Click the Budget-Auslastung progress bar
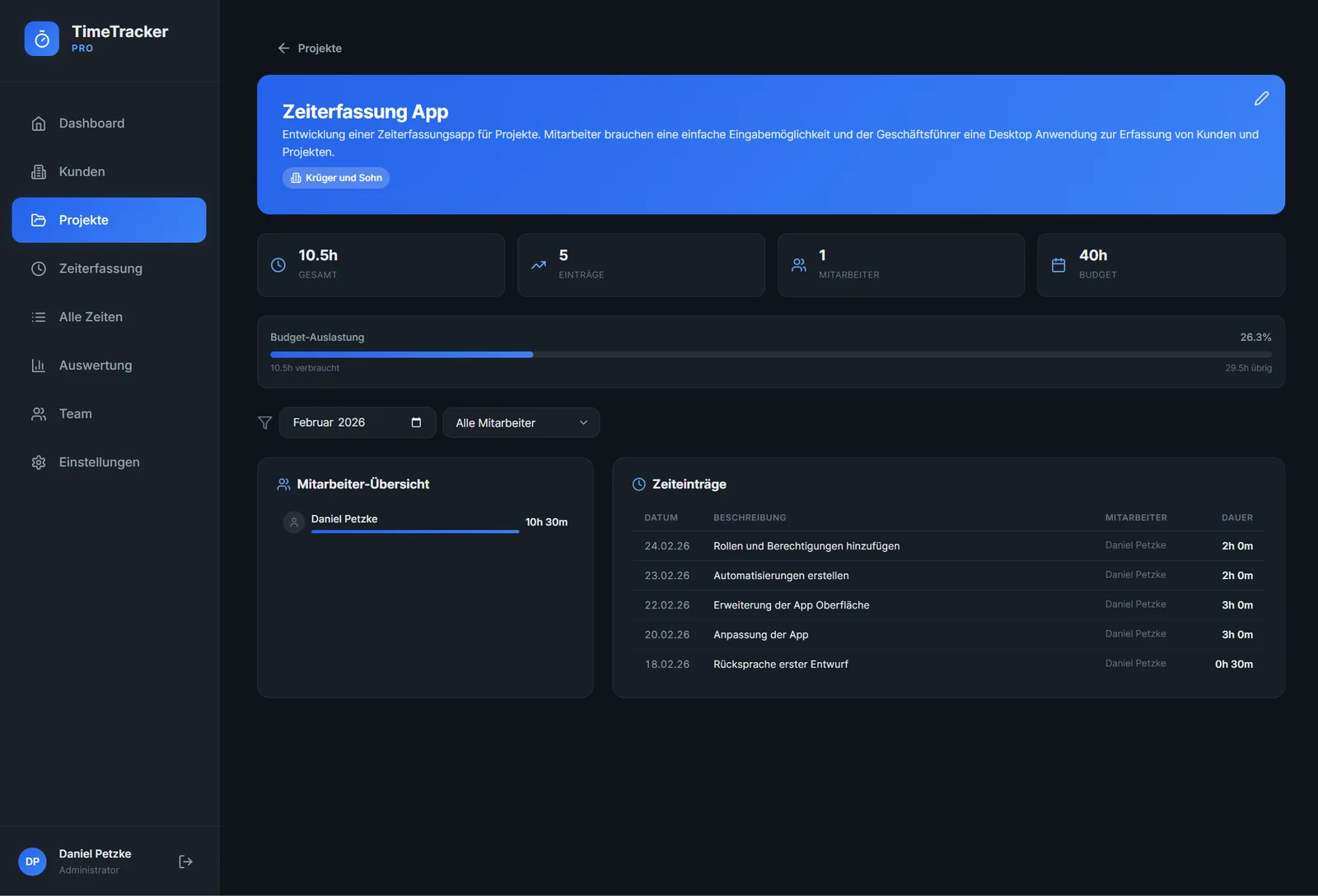 point(771,355)
